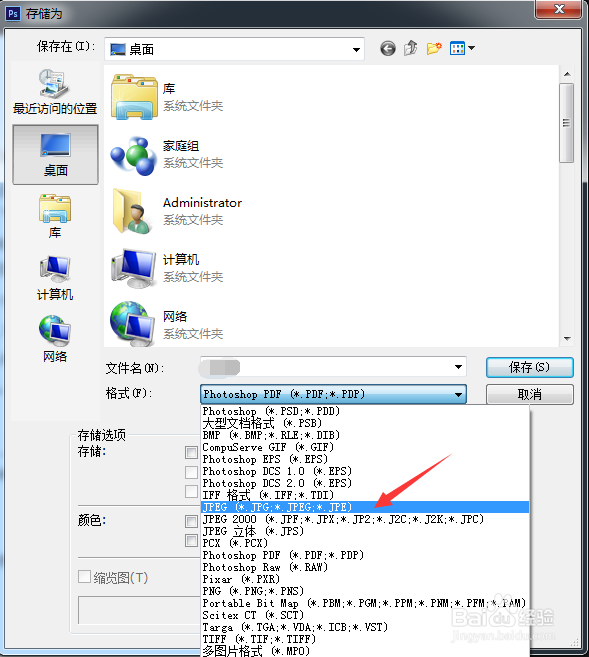Click the 取消 cancel button
This screenshot has width=589, height=657.
pos(530,394)
